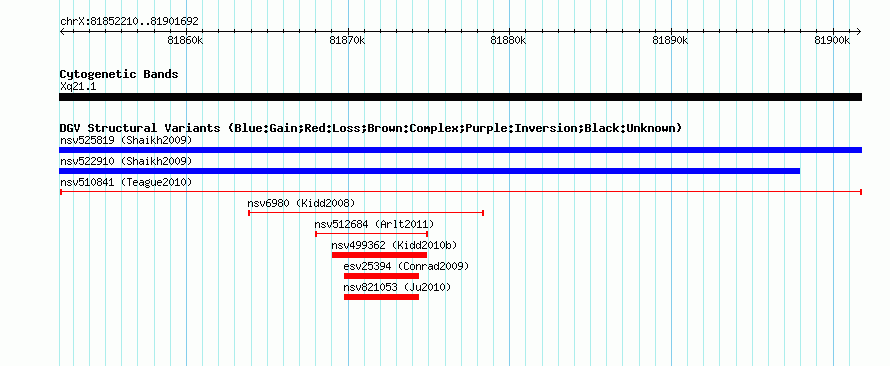Select the nsv821053 red loss bar
This screenshot has height=366, width=890.
tap(381, 297)
